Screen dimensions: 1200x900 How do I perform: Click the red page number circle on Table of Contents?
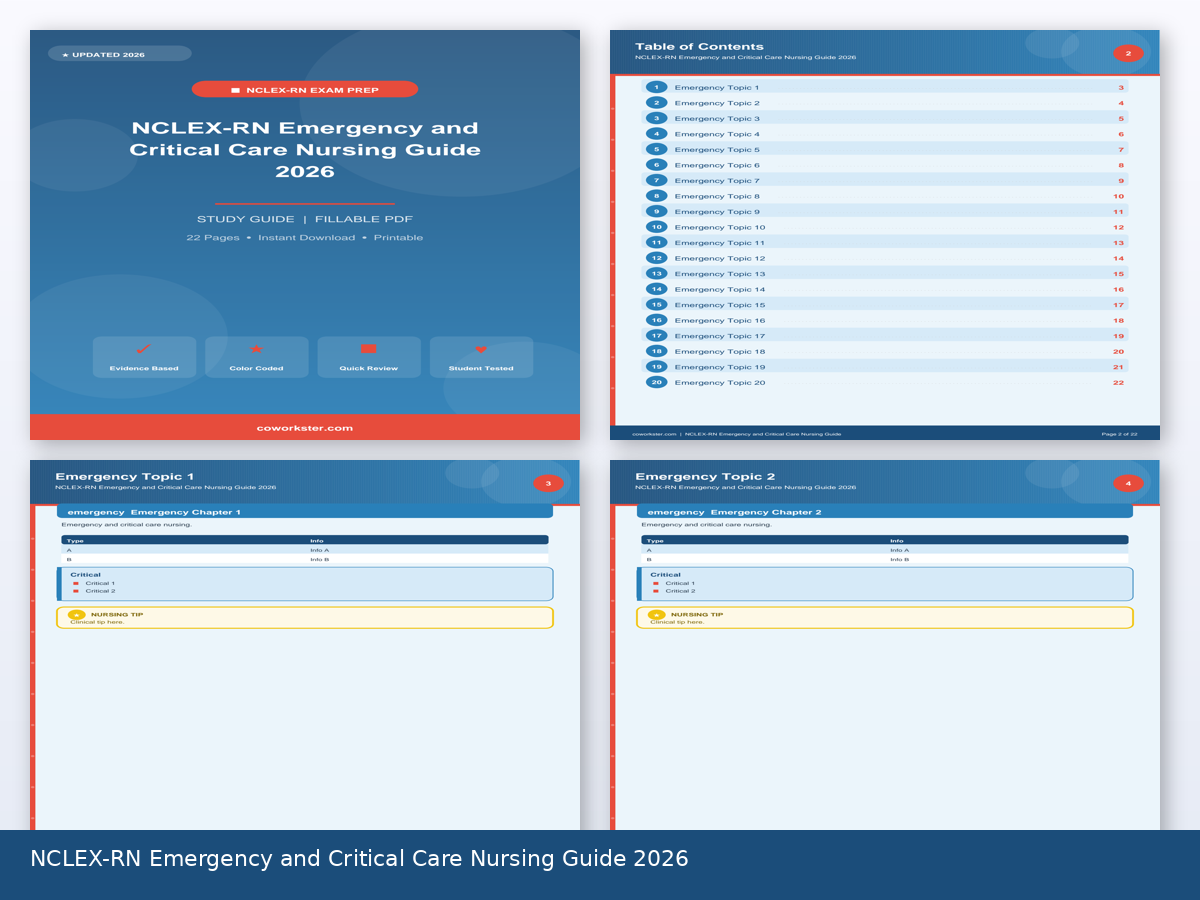click(1128, 52)
